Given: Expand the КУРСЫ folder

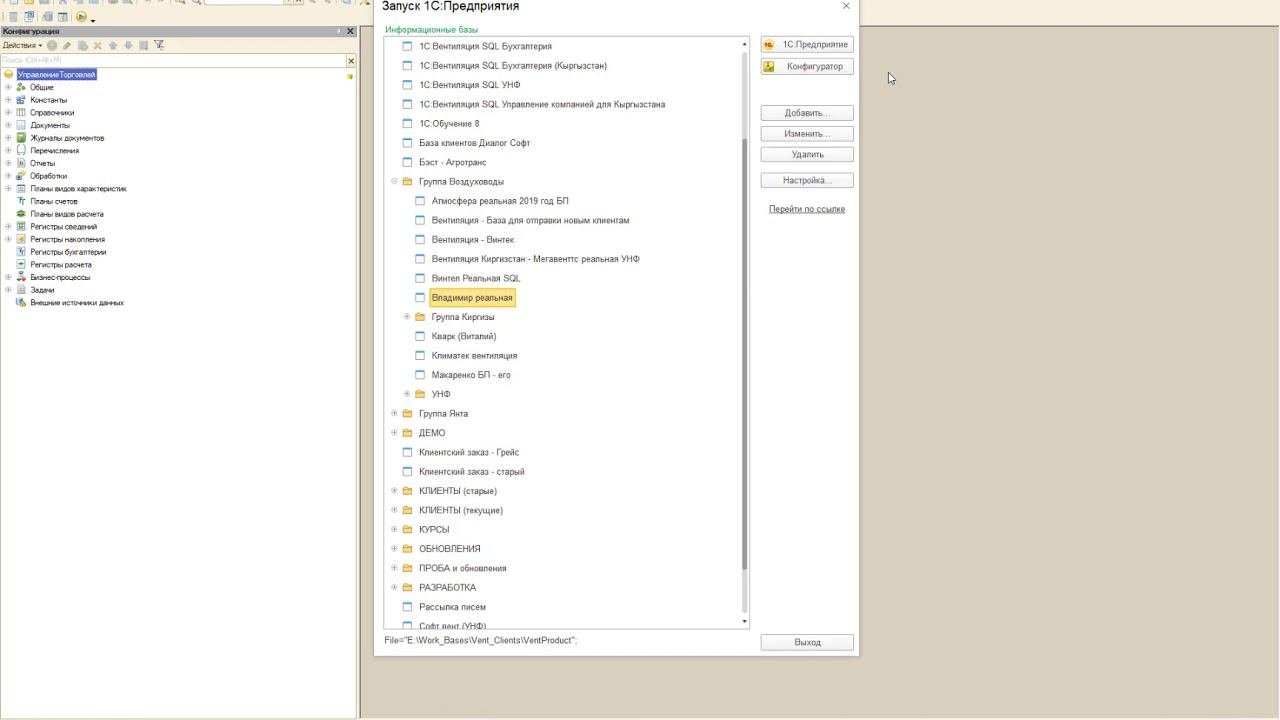Looking at the screenshot, I should point(394,530).
